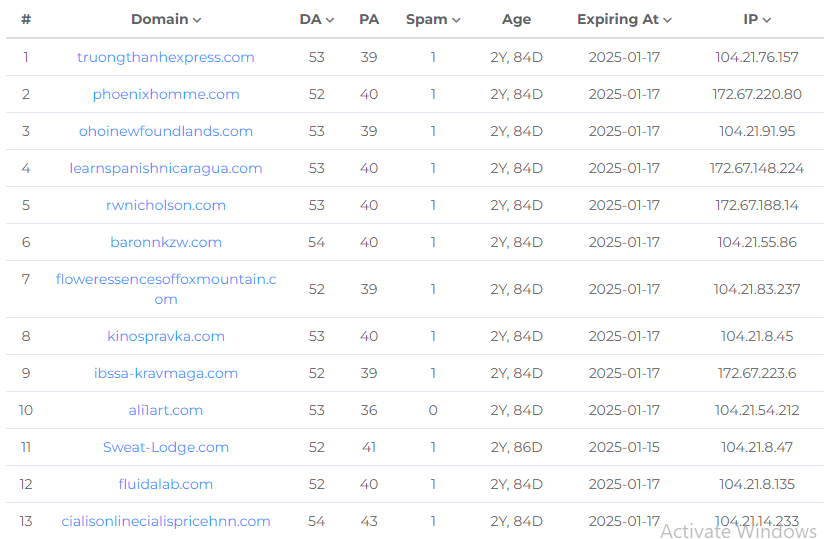Open Sweat-Lodge.com domain link
This screenshot has width=835, height=539.
[166, 447]
